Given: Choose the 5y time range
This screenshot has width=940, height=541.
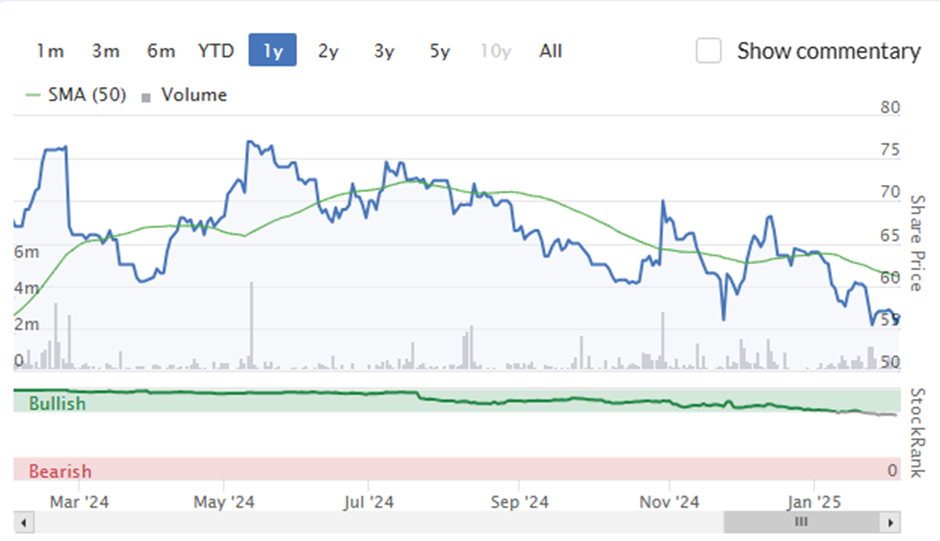Looking at the screenshot, I should tap(439, 51).
